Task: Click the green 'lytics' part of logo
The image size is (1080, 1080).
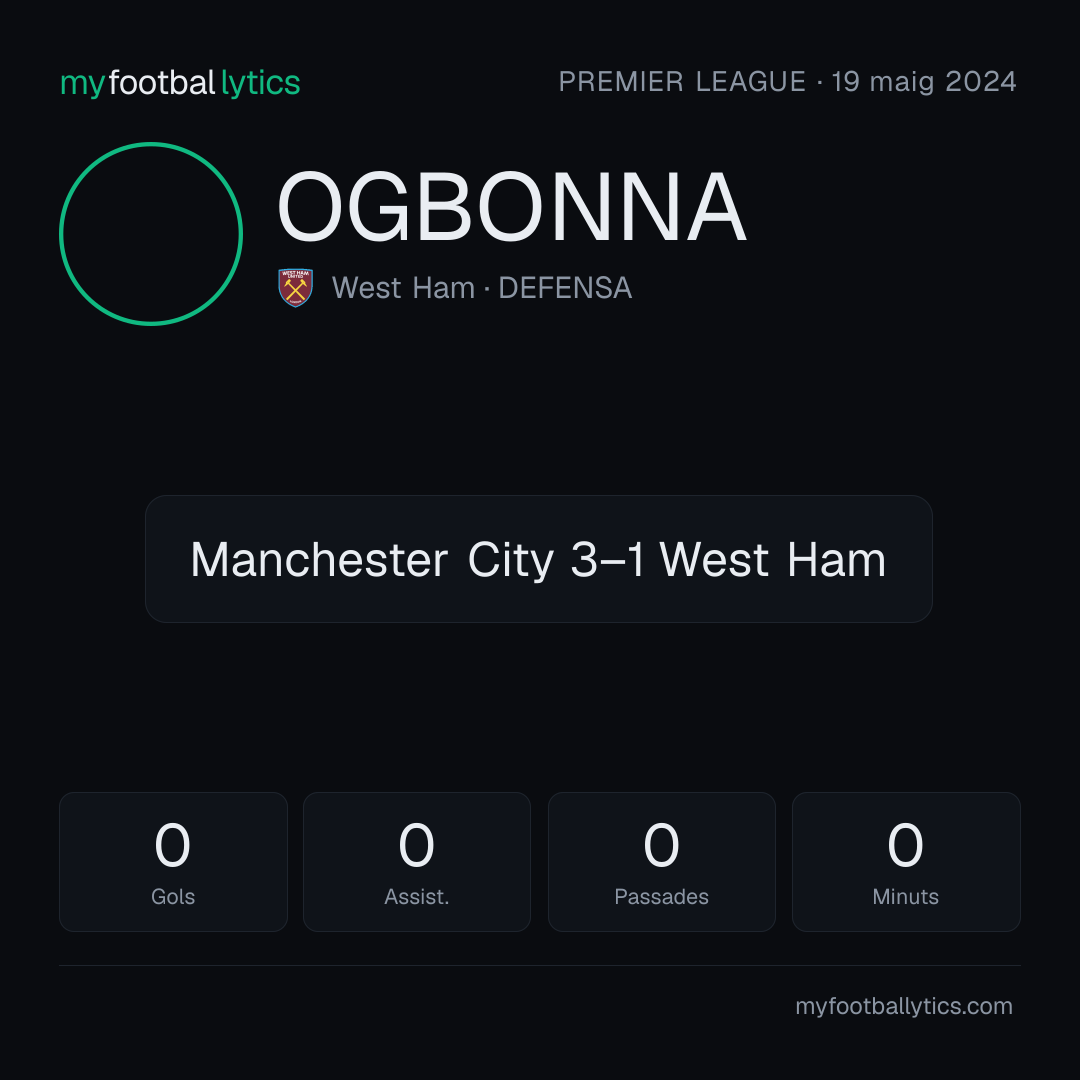Action: (260, 83)
